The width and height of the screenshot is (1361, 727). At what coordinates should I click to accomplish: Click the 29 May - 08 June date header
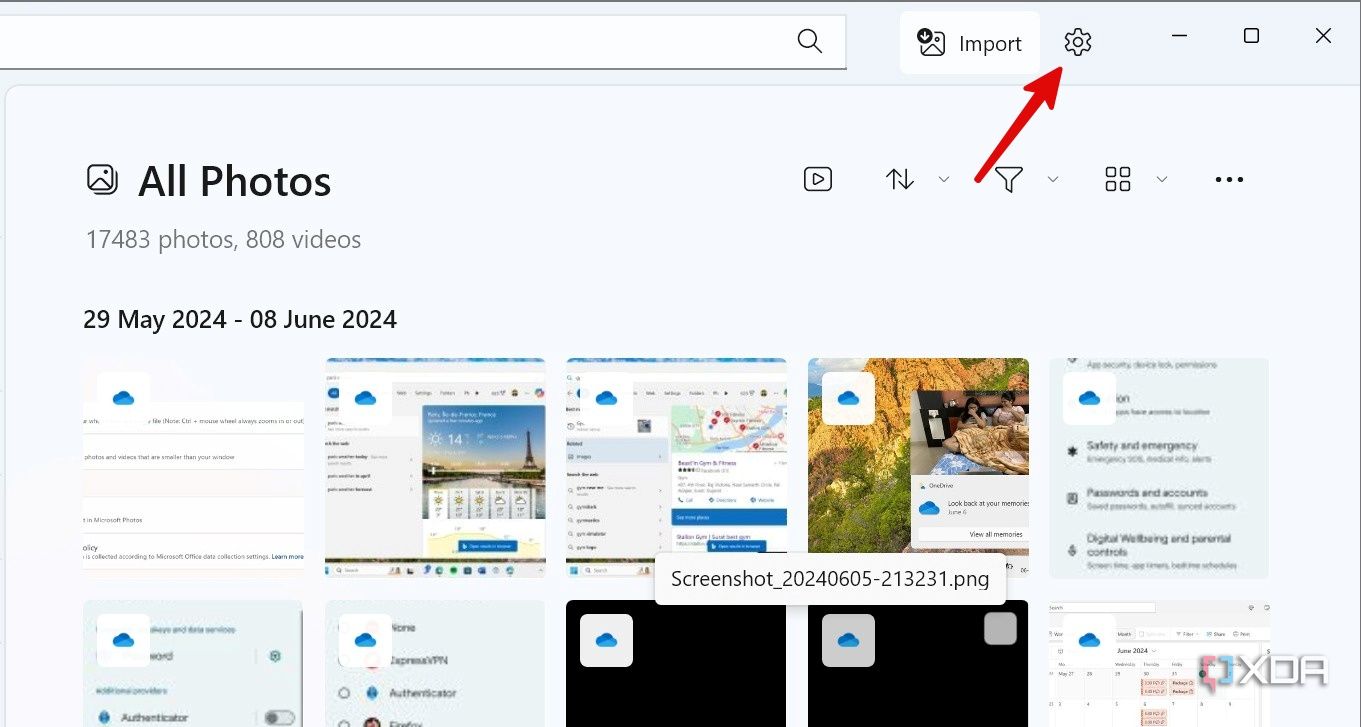(x=240, y=319)
